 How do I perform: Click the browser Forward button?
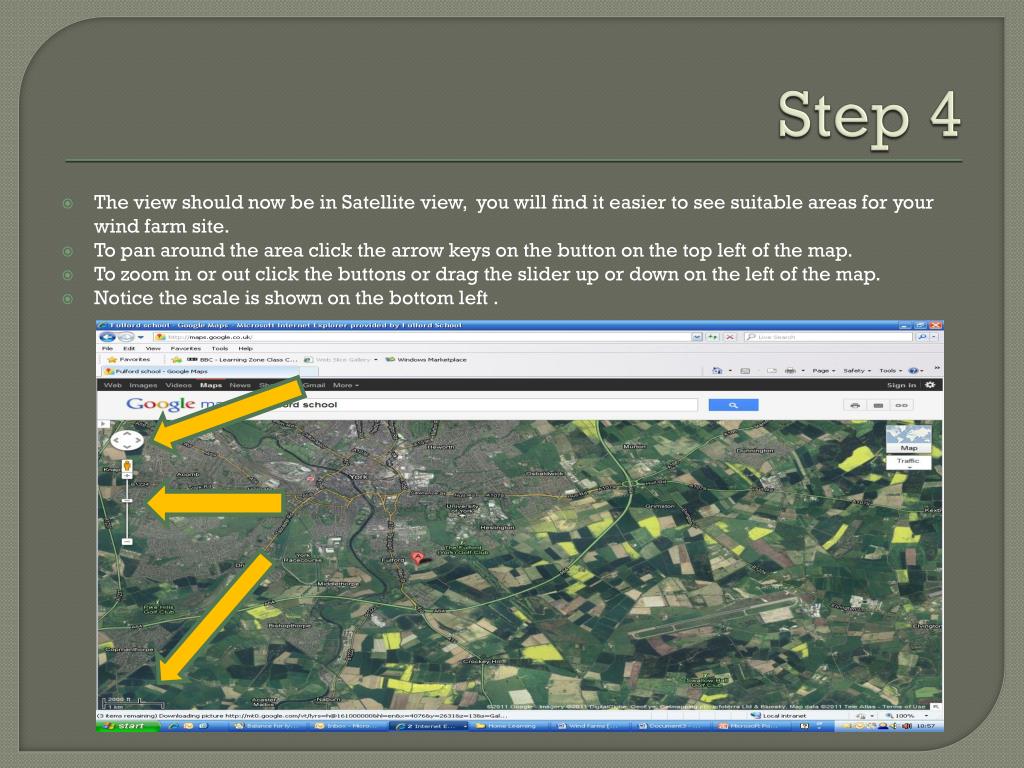click(126, 337)
